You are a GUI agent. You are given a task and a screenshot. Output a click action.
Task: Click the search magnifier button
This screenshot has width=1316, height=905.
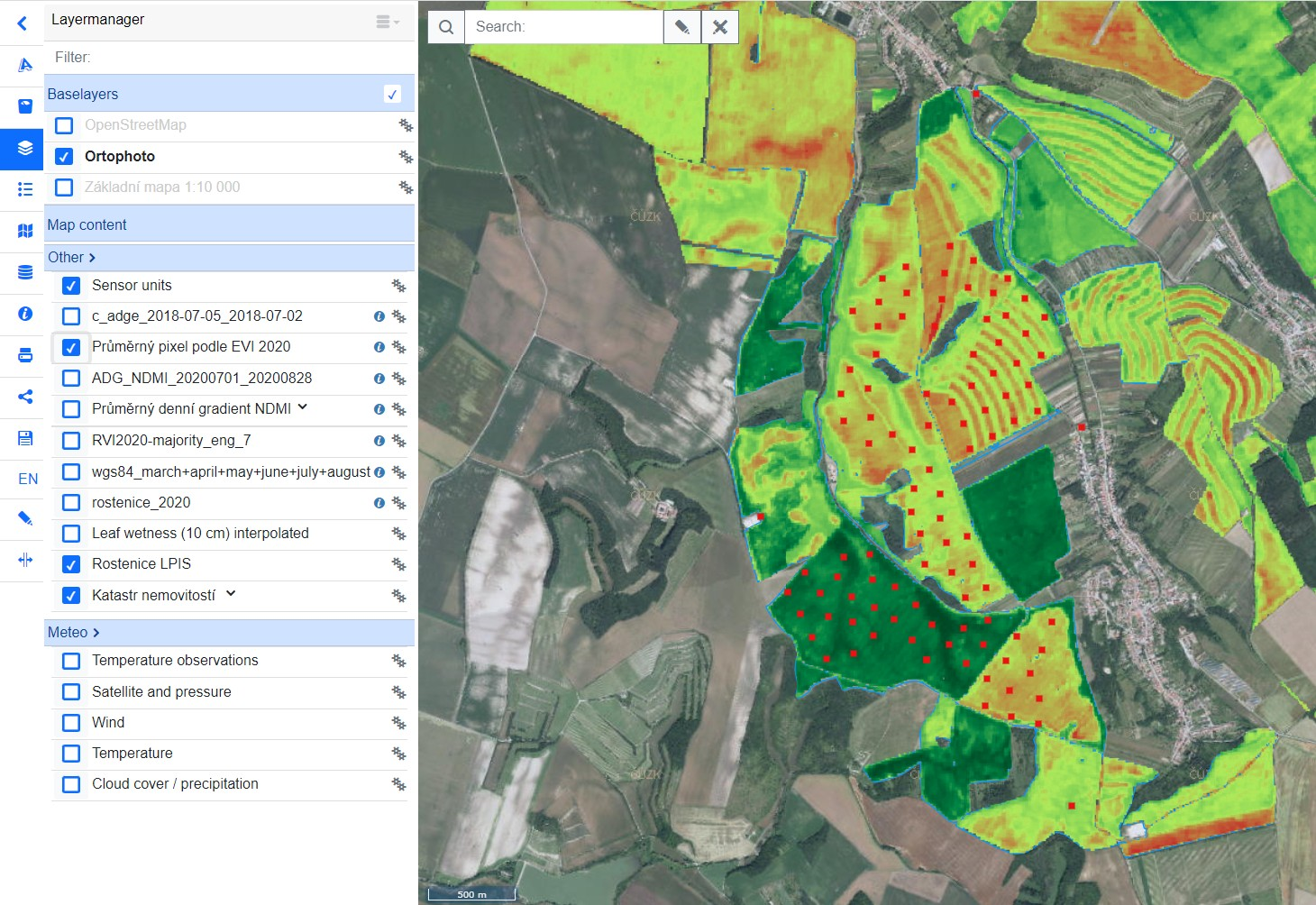coord(446,27)
